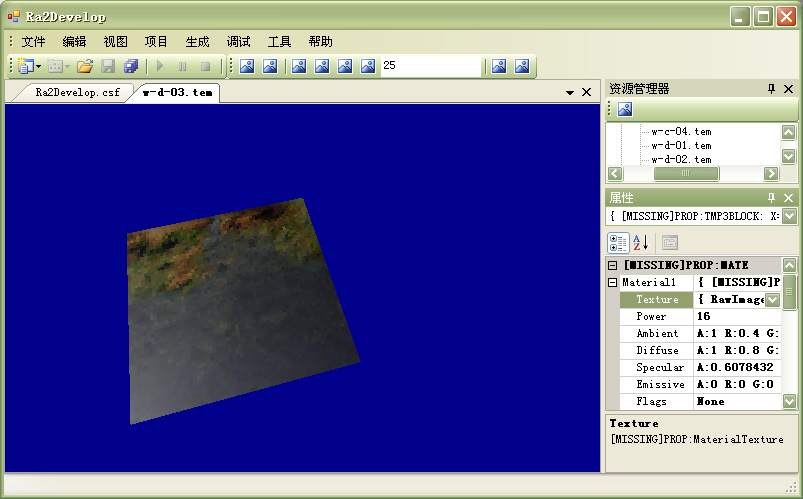Switch properties to Categorized view
This screenshot has height=499, width=803.
tap(618, 242)
